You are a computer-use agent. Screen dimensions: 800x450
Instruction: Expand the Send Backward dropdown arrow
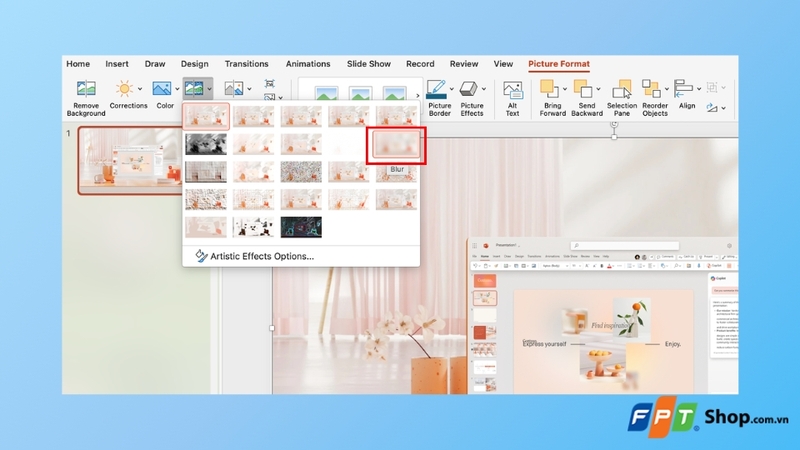(598, 89)
